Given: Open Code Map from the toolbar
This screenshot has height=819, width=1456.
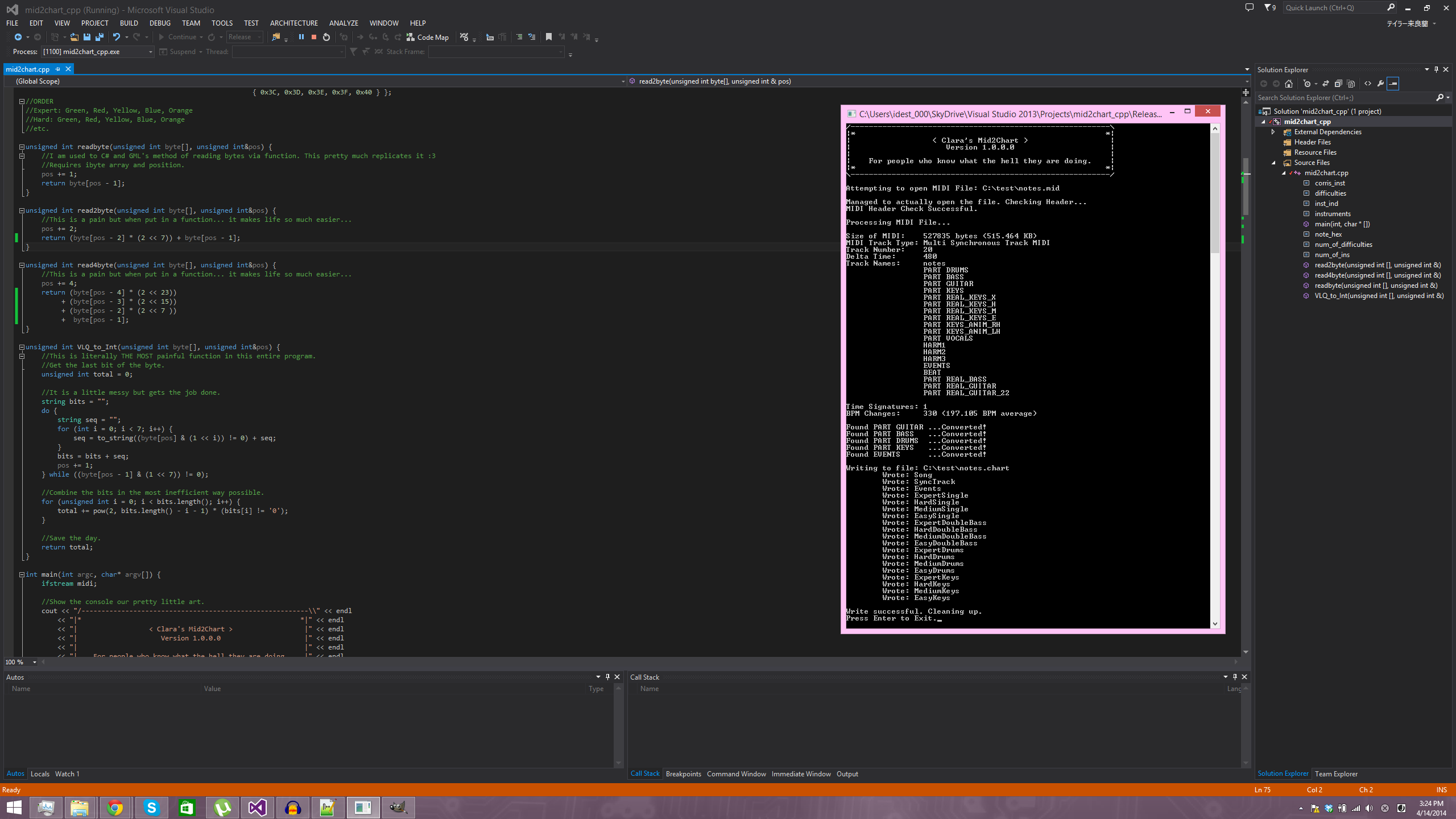Looking at the screenshot, I should (428, 37).
